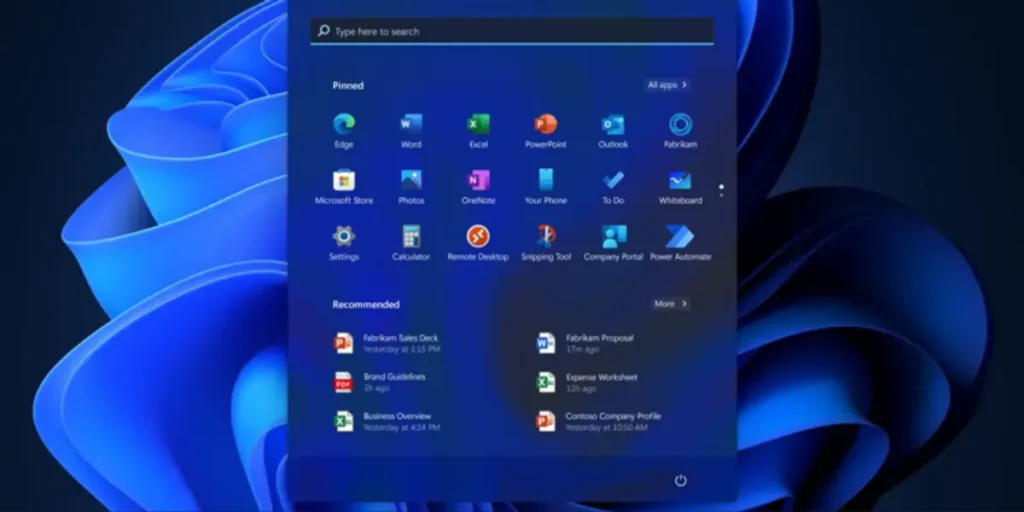Open Excel pinned app
The height and width of the screenshot is (512, 1024).
pyautogui.click(x=479, y=131)
